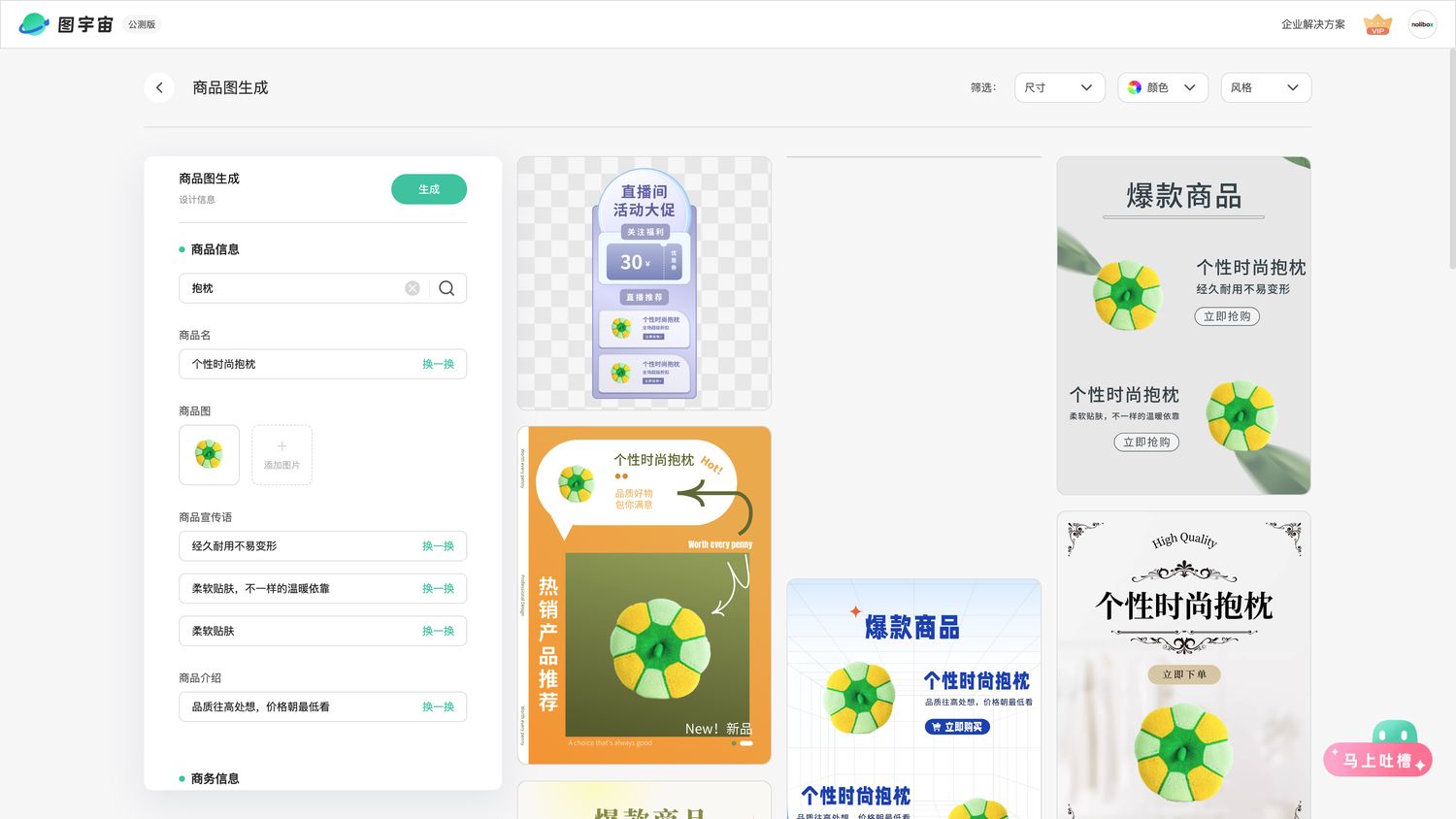Image resolution: width=1456 pixels, height=819 pixels.
Task: Clear the 抱枕 search field with X icon
Action: tap(413, 288)
